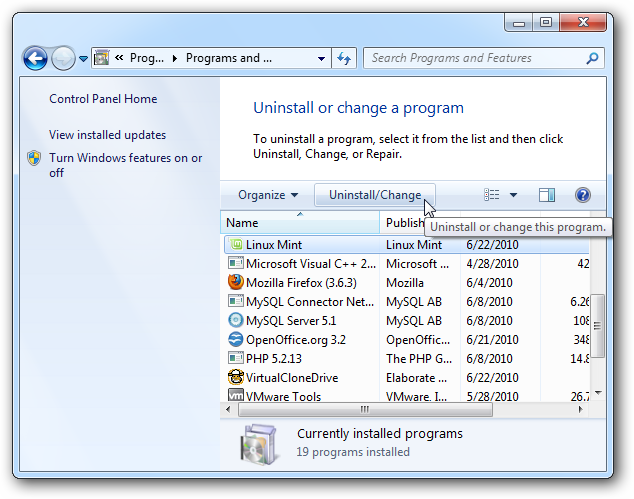
Task: Sort by the Name column header
Action: (x=300, y=222)
